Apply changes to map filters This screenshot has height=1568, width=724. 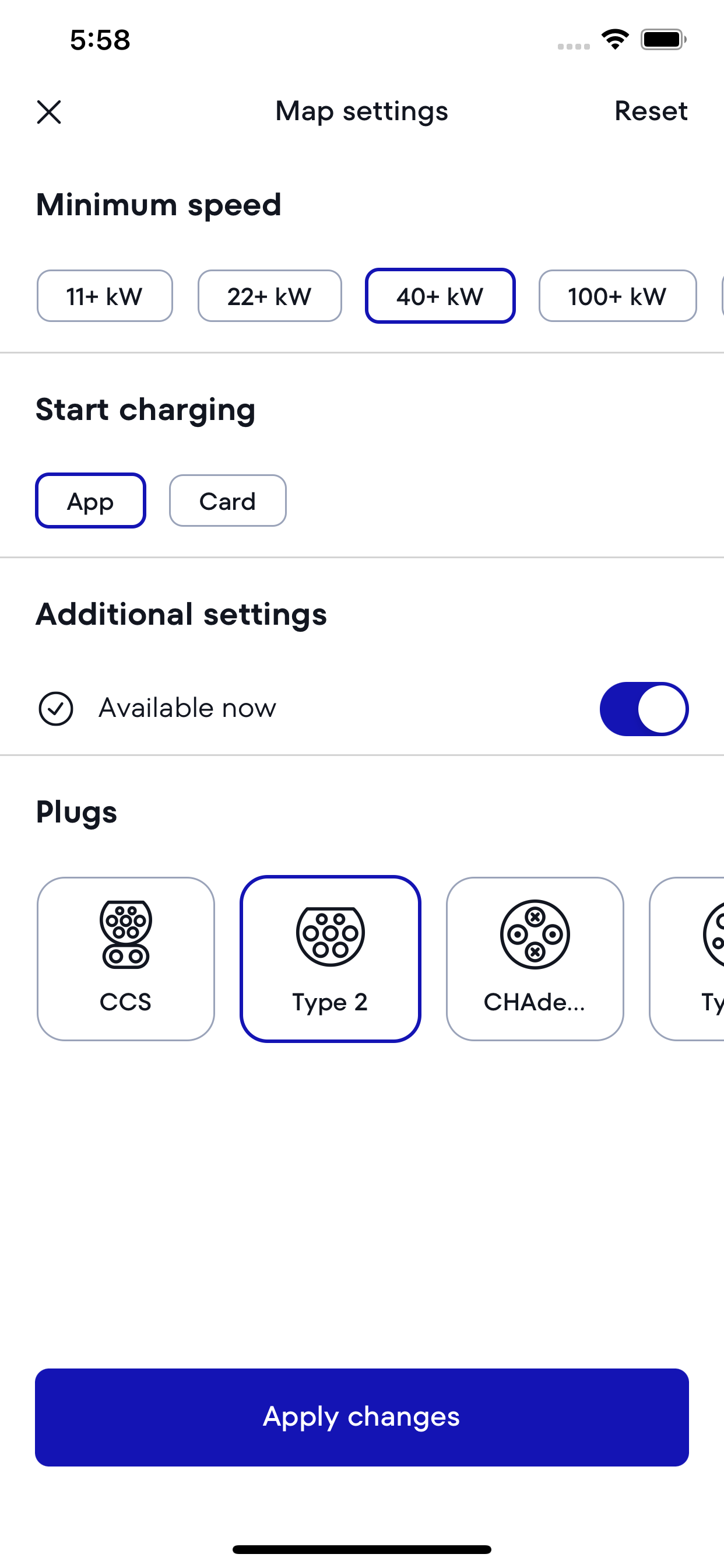362,1417
